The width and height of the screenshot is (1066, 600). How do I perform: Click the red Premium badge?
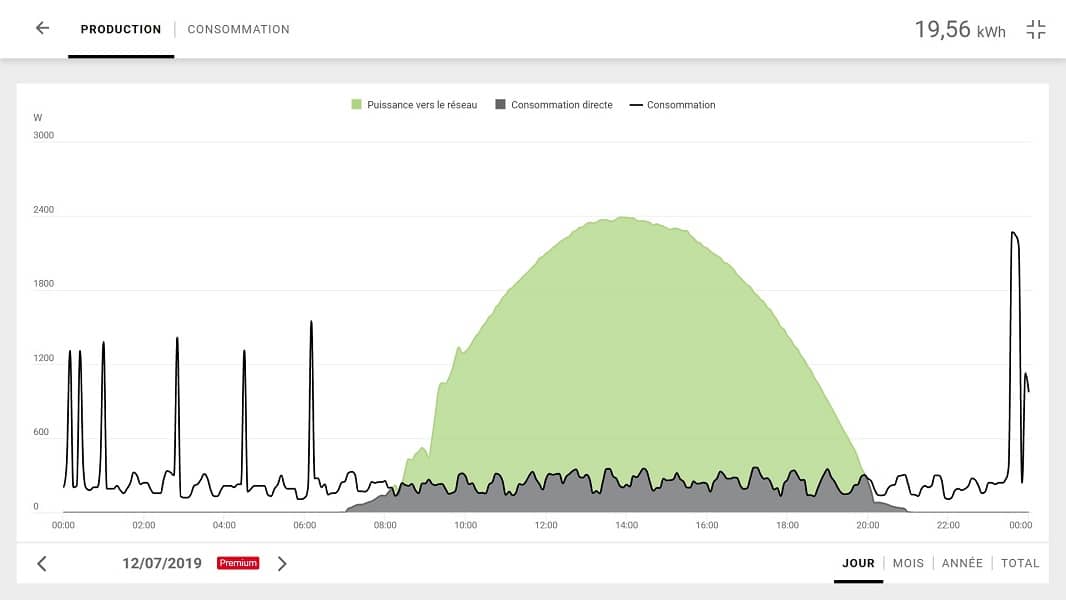238,563
